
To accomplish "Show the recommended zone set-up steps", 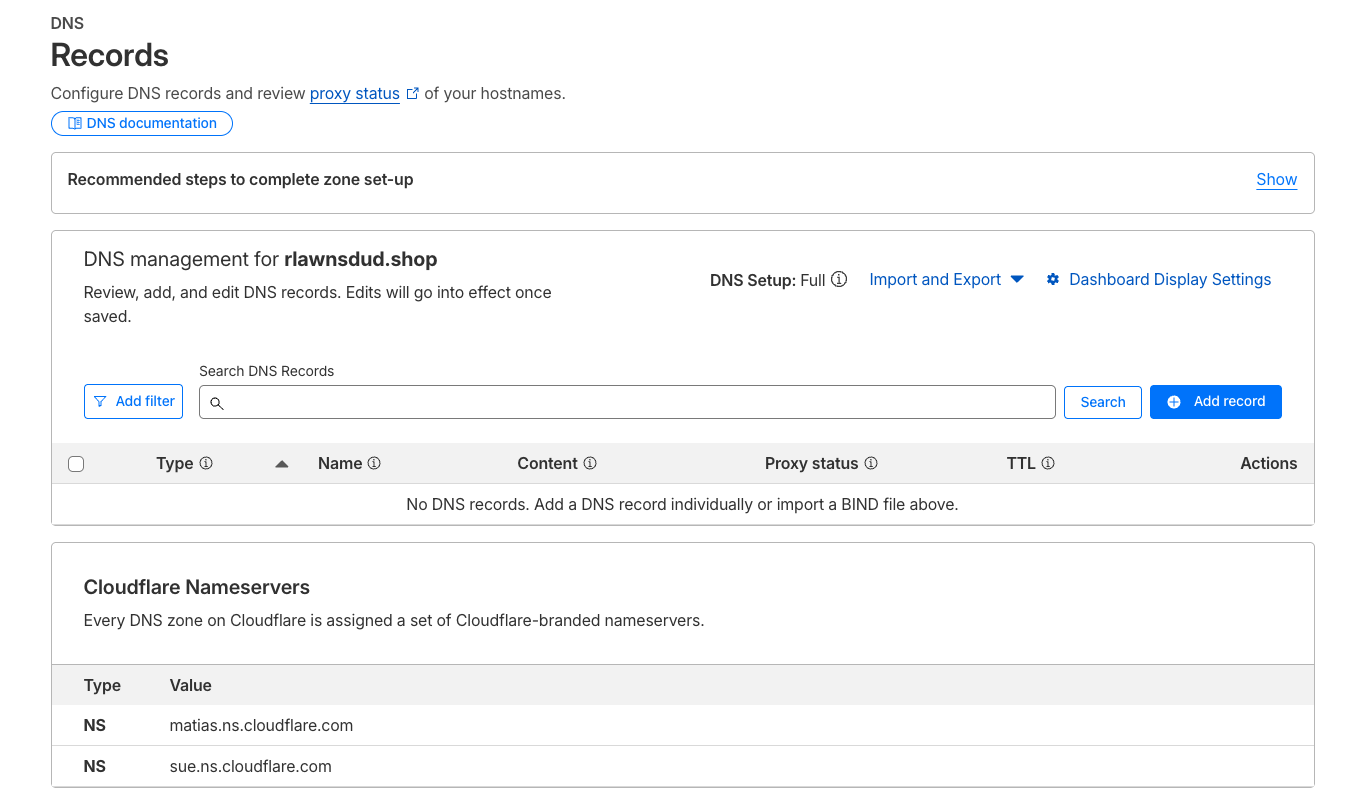I will 1276,180.
